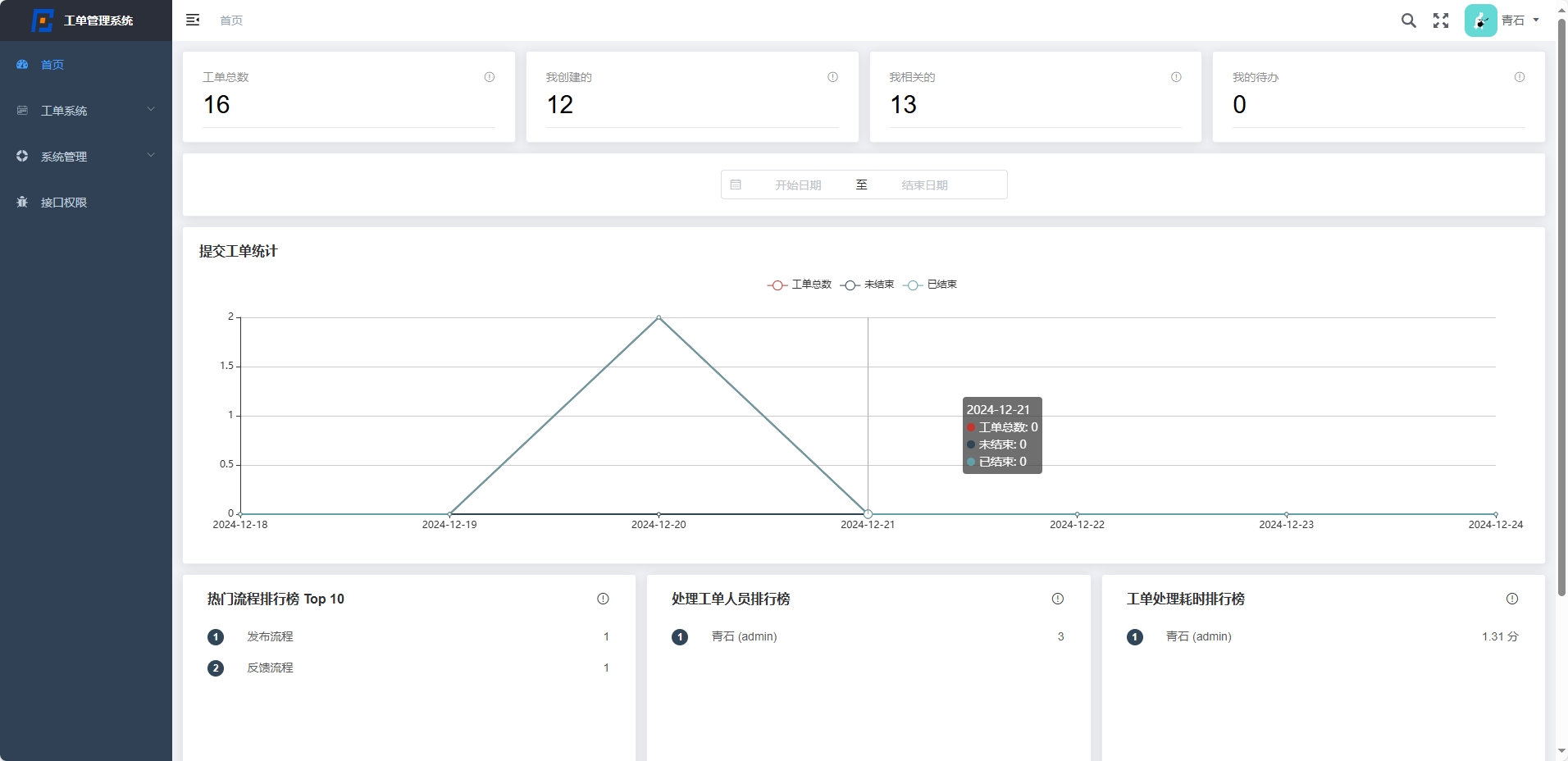Open the 青石 user dropdown arrow
Screen dimensions: 1568x761
1536,20
